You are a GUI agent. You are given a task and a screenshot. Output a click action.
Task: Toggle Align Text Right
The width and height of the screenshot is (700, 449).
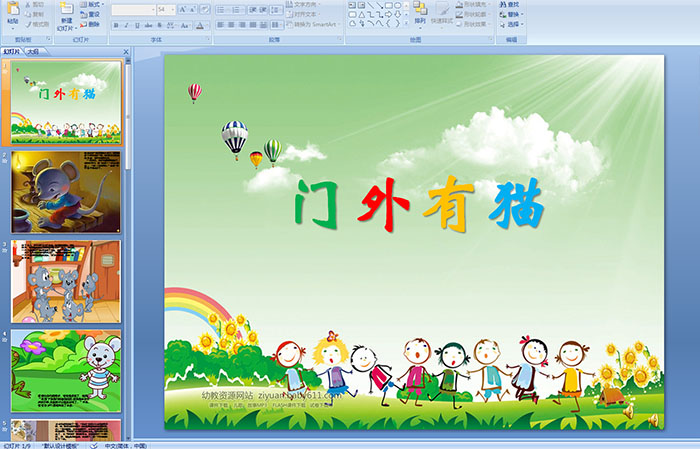[x=242, y=25]
